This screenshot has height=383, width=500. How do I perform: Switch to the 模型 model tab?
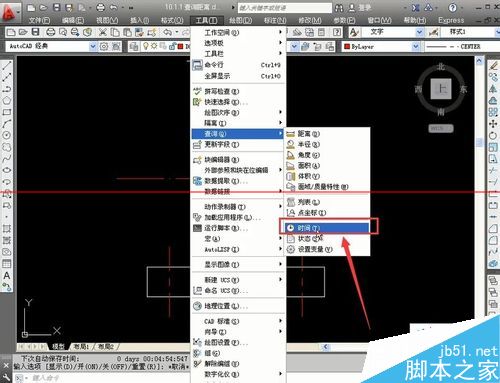coord(58,347)
